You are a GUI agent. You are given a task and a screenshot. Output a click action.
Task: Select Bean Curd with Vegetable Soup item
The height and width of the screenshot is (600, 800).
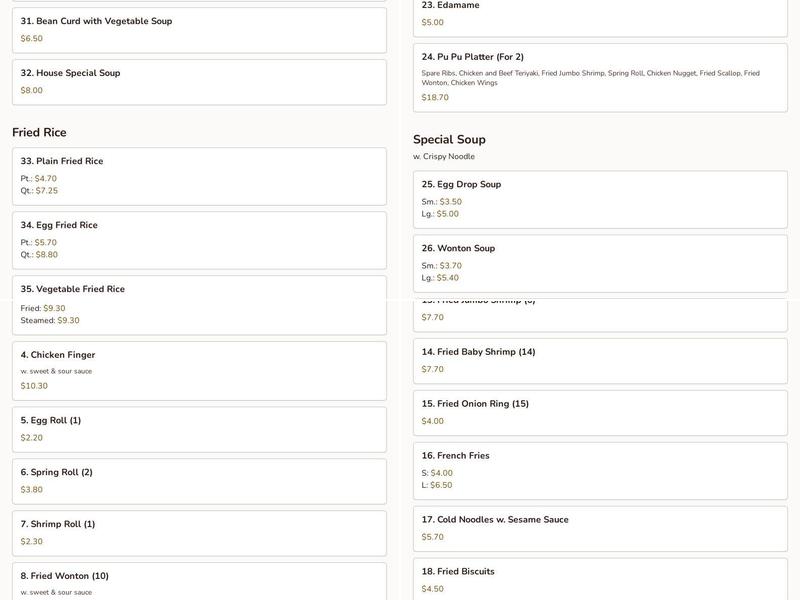(x=199, y=30)
